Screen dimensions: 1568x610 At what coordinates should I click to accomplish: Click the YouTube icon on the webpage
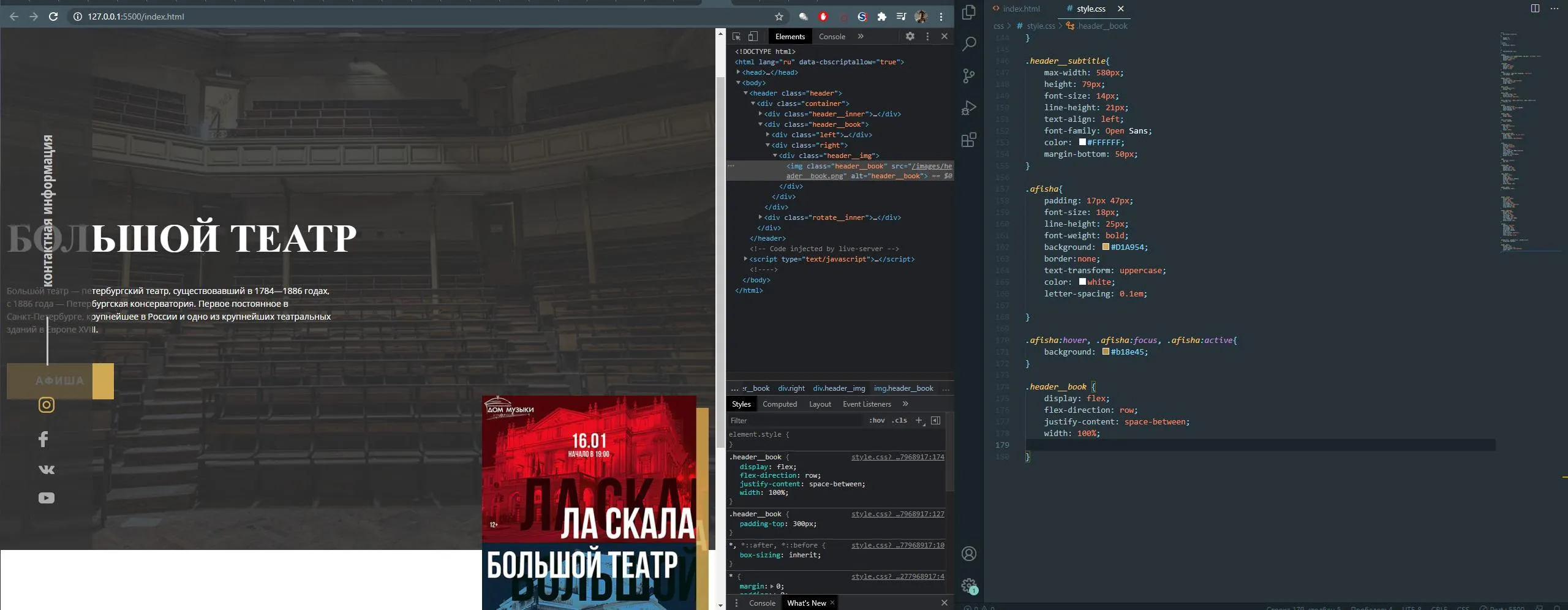tap(47, 498)
